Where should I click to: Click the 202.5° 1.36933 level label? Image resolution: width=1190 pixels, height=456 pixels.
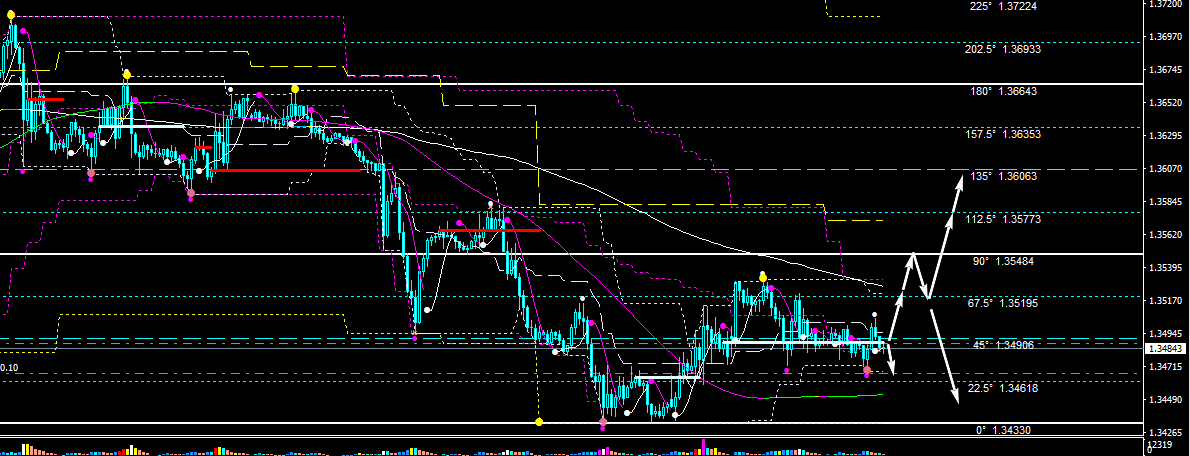click(1002, 49)
